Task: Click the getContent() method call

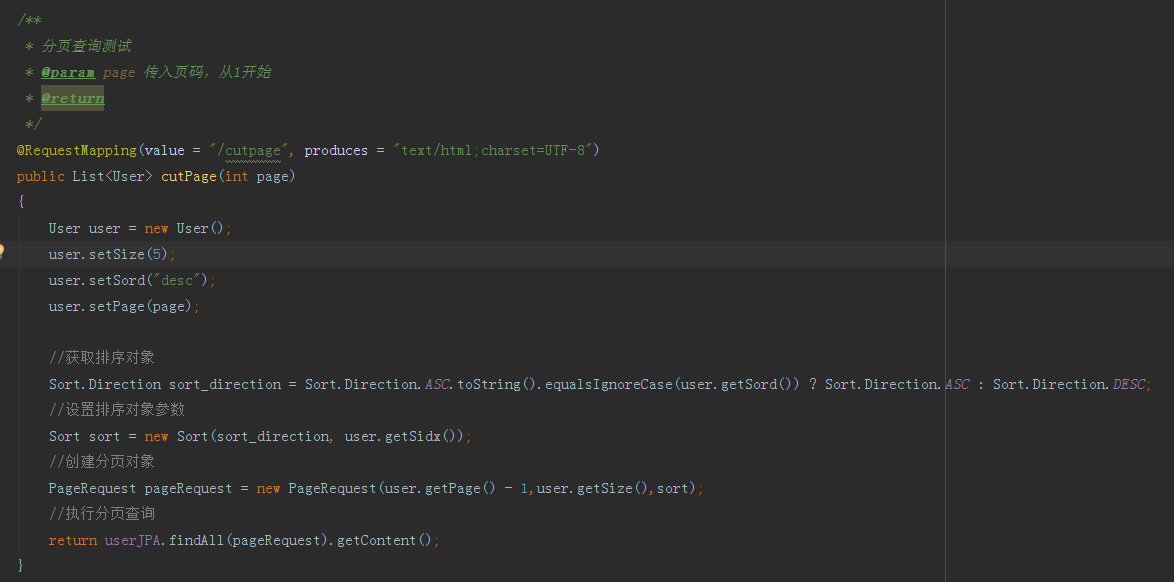Action: [384, 540]
